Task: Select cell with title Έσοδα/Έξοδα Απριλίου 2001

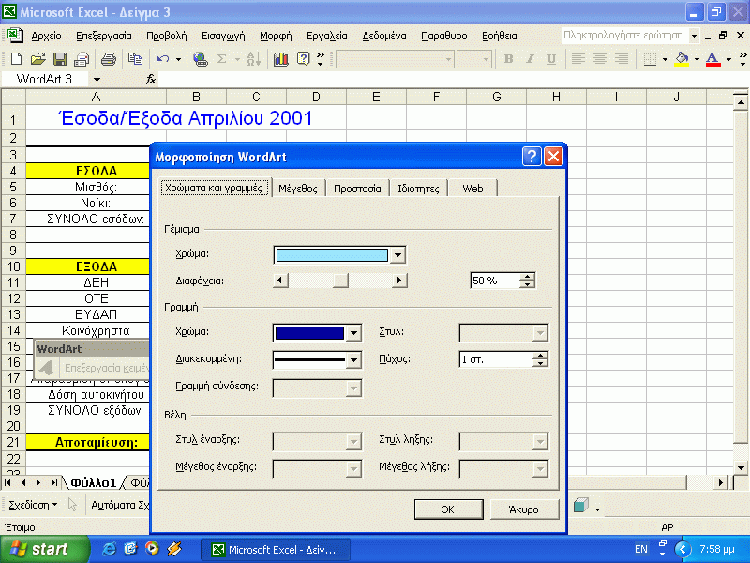Action: click(186, 119)
